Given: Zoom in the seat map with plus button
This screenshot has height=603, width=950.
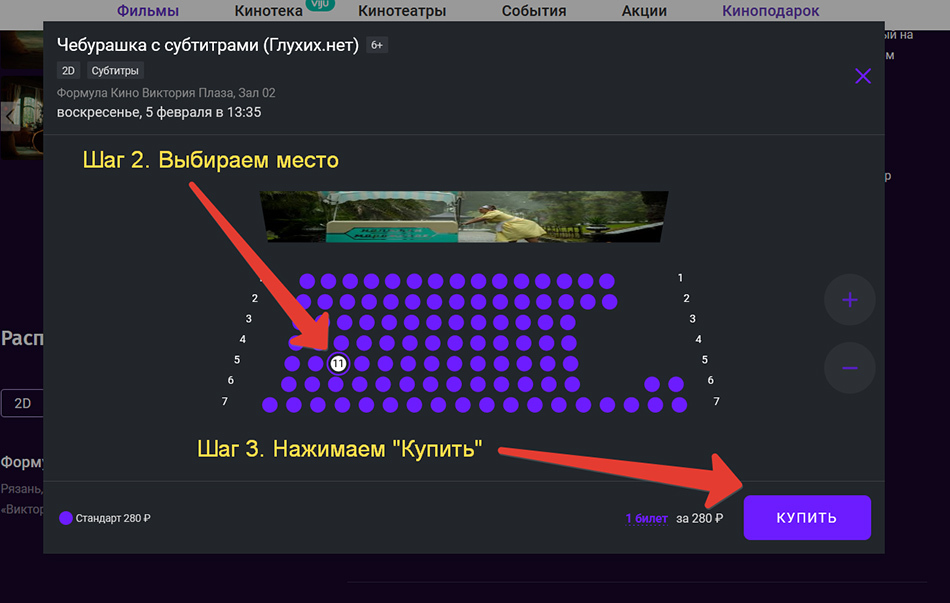Looking at the screenshot, I should 849,299.
